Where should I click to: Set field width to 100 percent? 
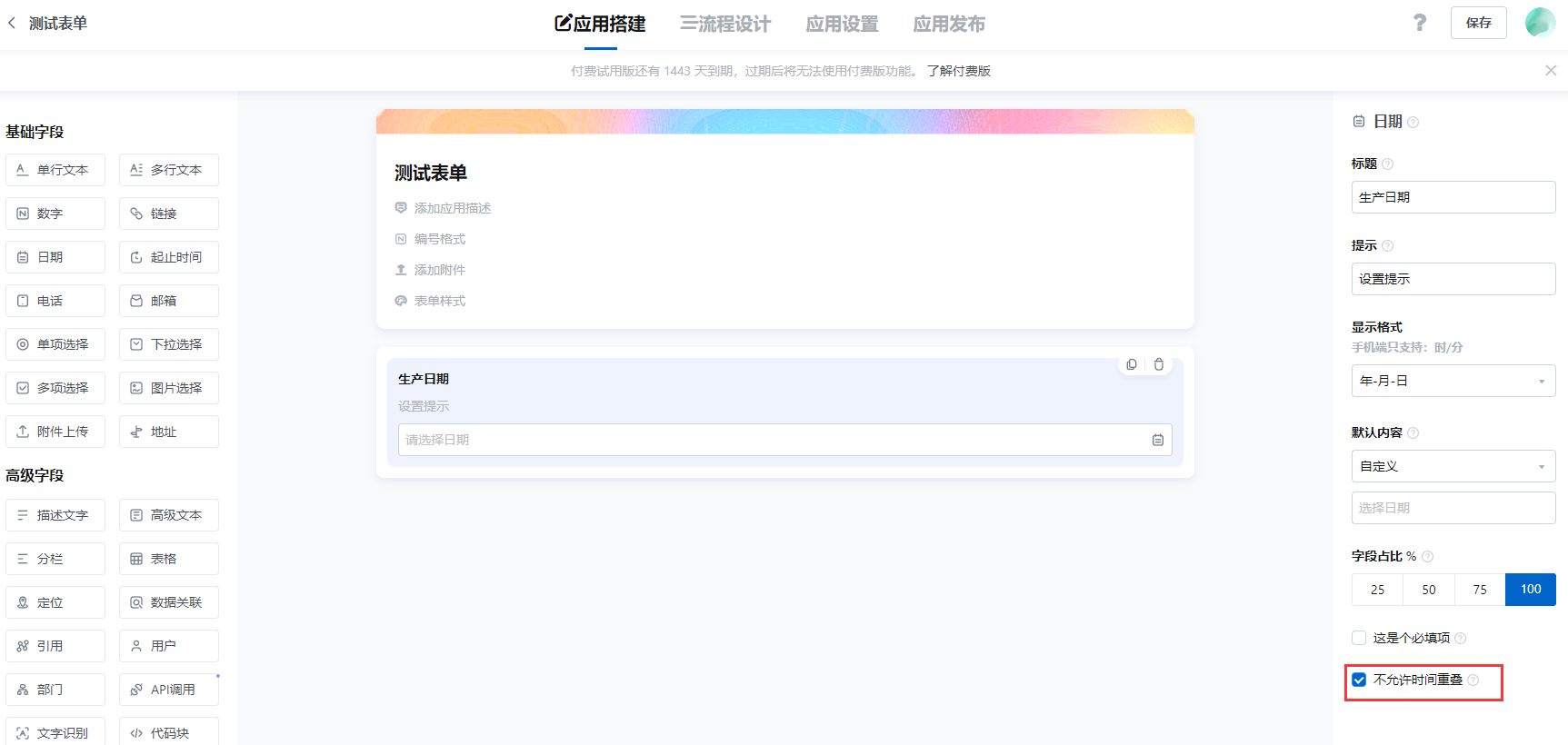point(1531,590)
